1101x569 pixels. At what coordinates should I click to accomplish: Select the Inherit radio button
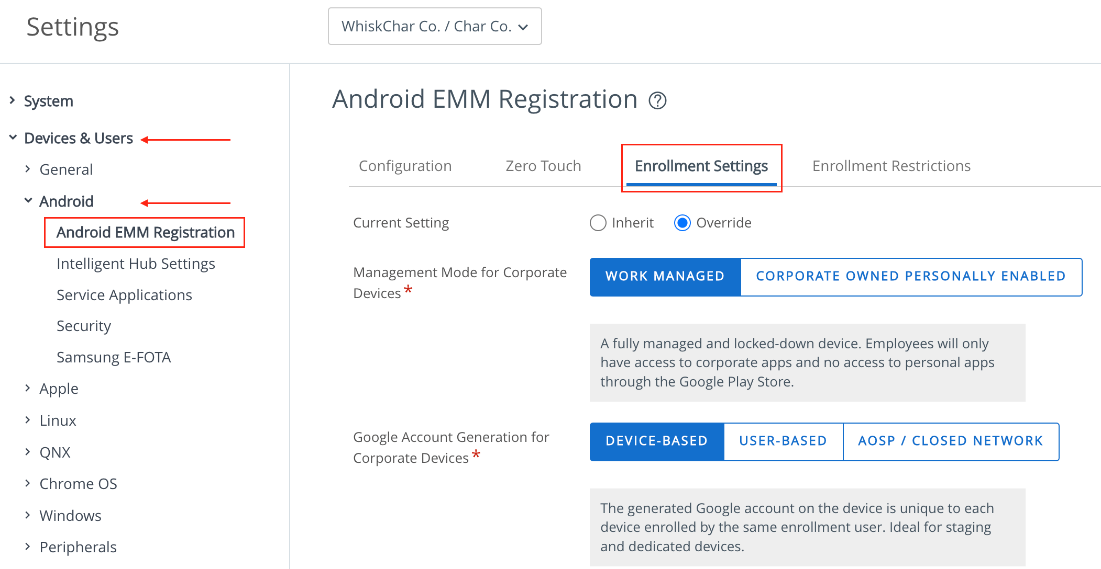598,223
